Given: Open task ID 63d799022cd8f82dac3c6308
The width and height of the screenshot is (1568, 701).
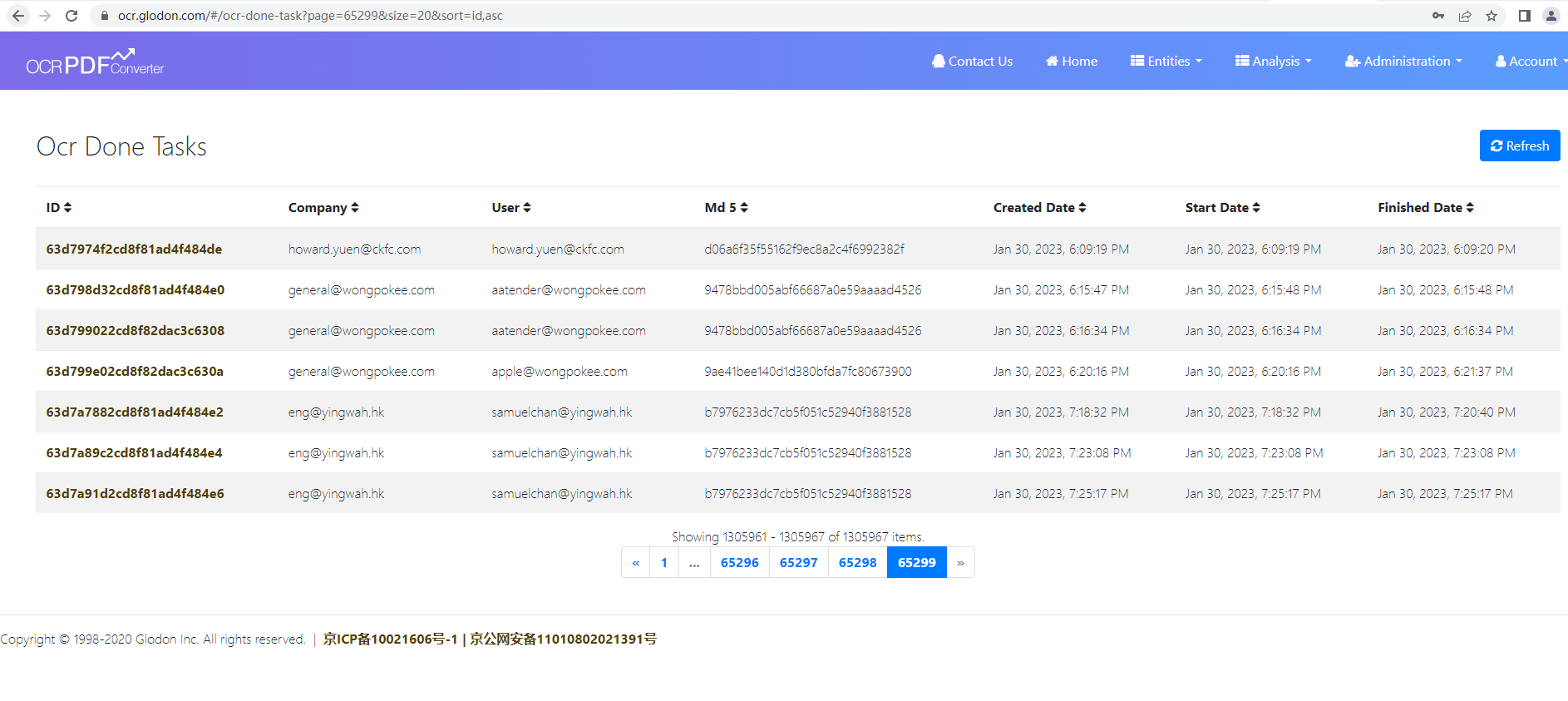Looking at the screenshot, I should point(135,330).
